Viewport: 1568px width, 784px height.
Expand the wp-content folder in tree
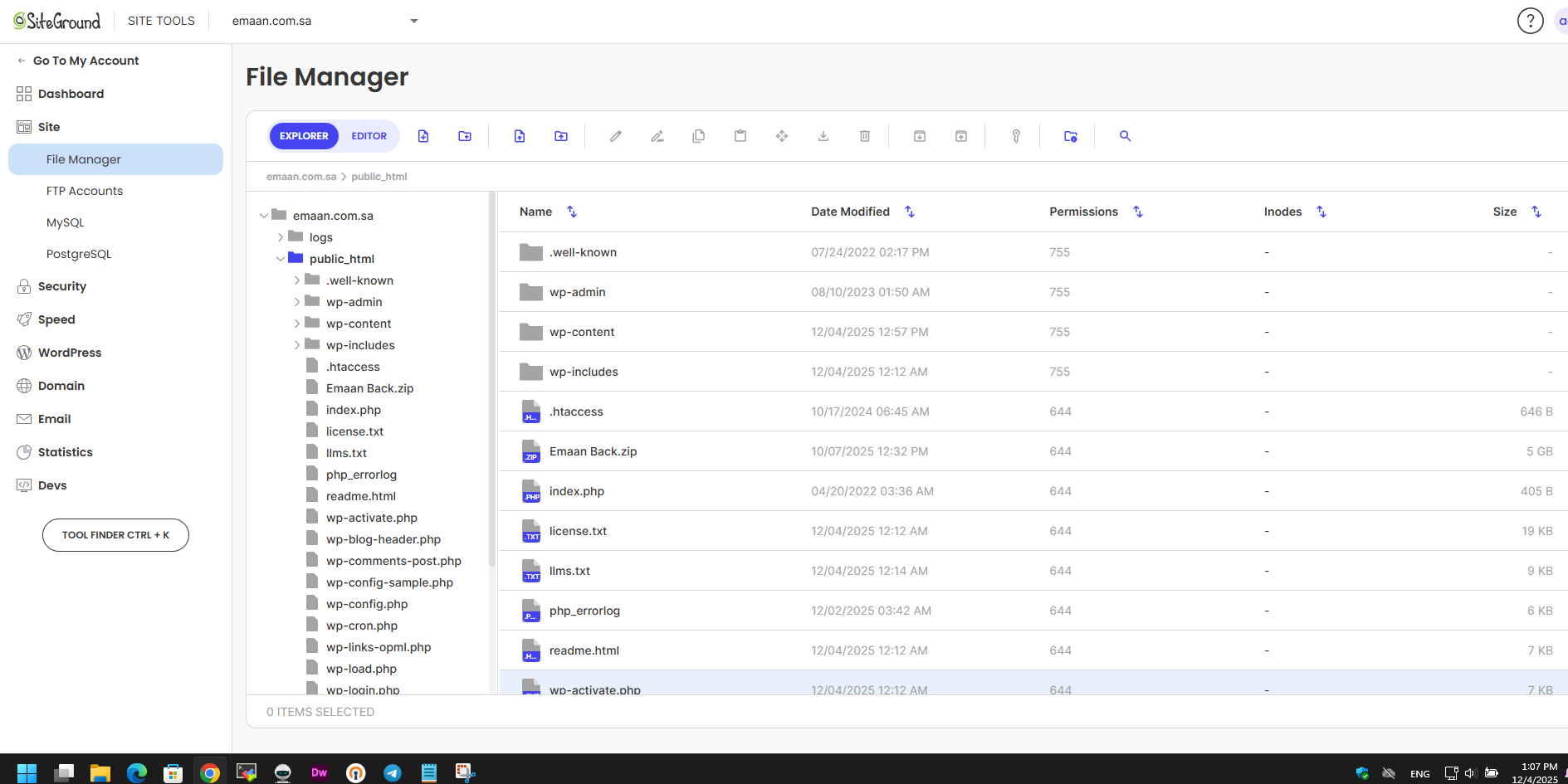pos(297,324)
